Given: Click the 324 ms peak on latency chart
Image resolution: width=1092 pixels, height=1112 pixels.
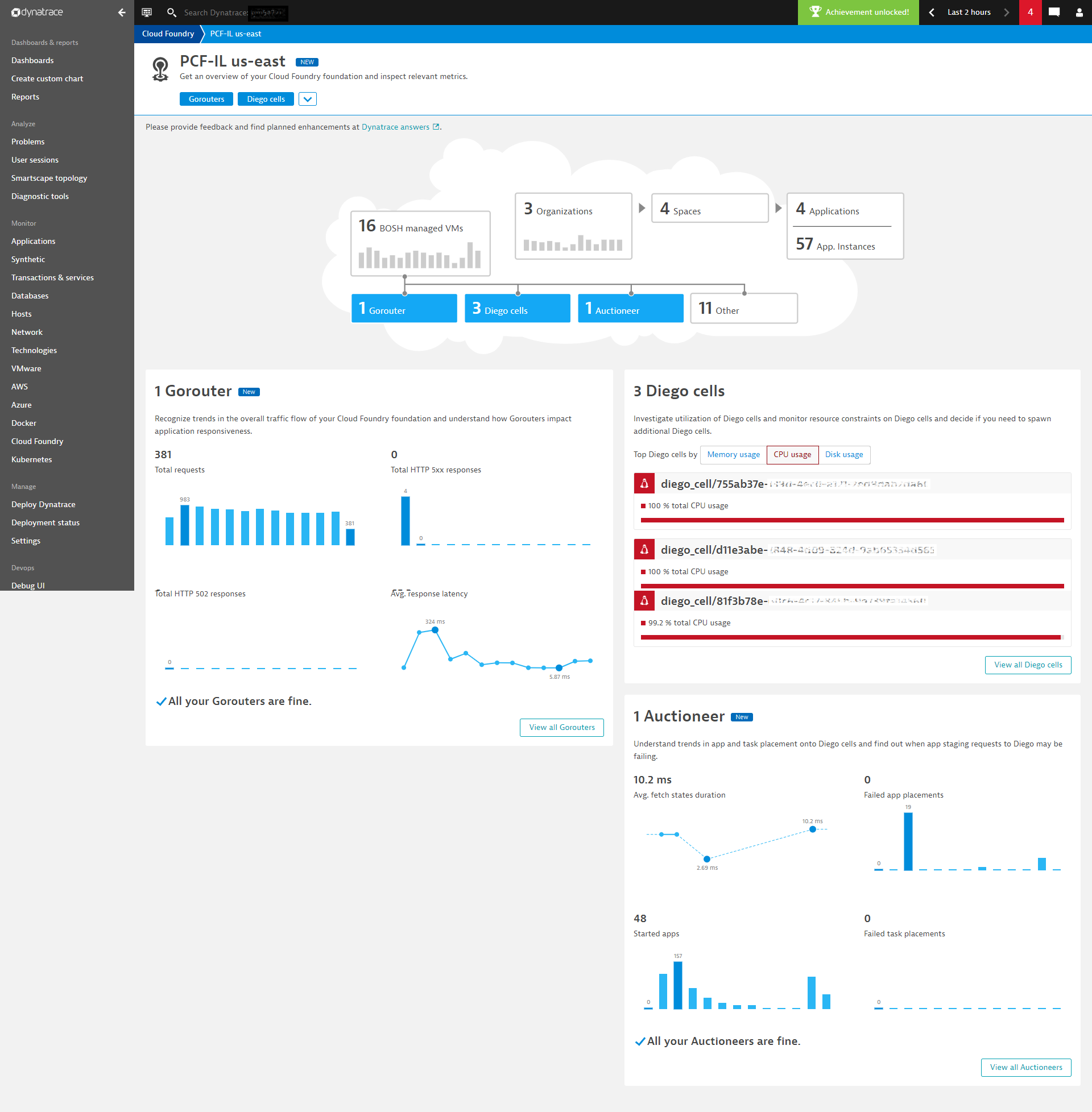Looking at the screenshot, I should coord(435,630).
